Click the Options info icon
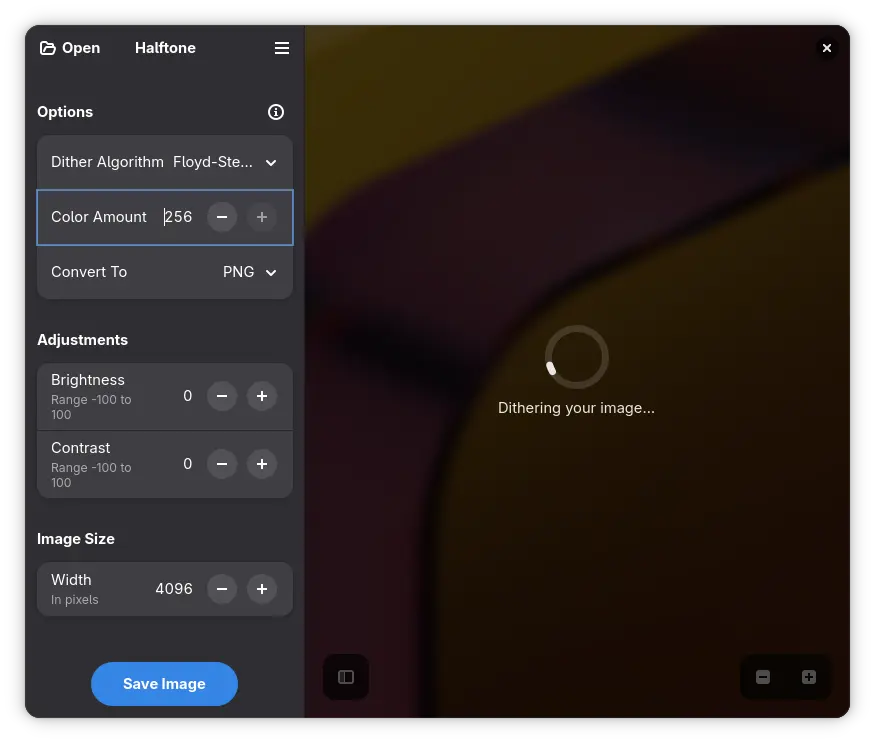Viewport: 875px width, 743px height. 276,112
